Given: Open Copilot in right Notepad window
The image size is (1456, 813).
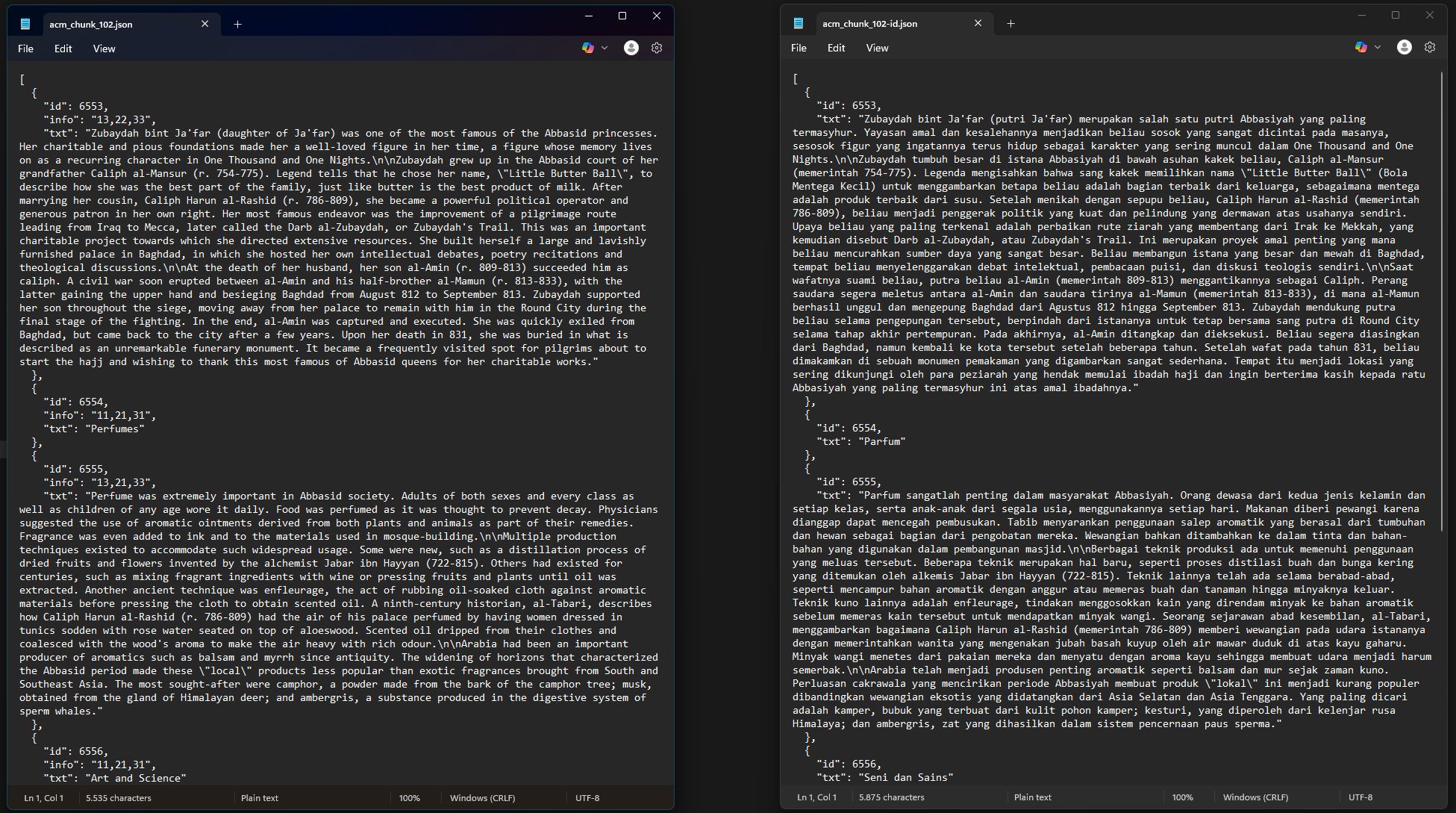Looking at the screenshot, I should [x=1361, y=47].
